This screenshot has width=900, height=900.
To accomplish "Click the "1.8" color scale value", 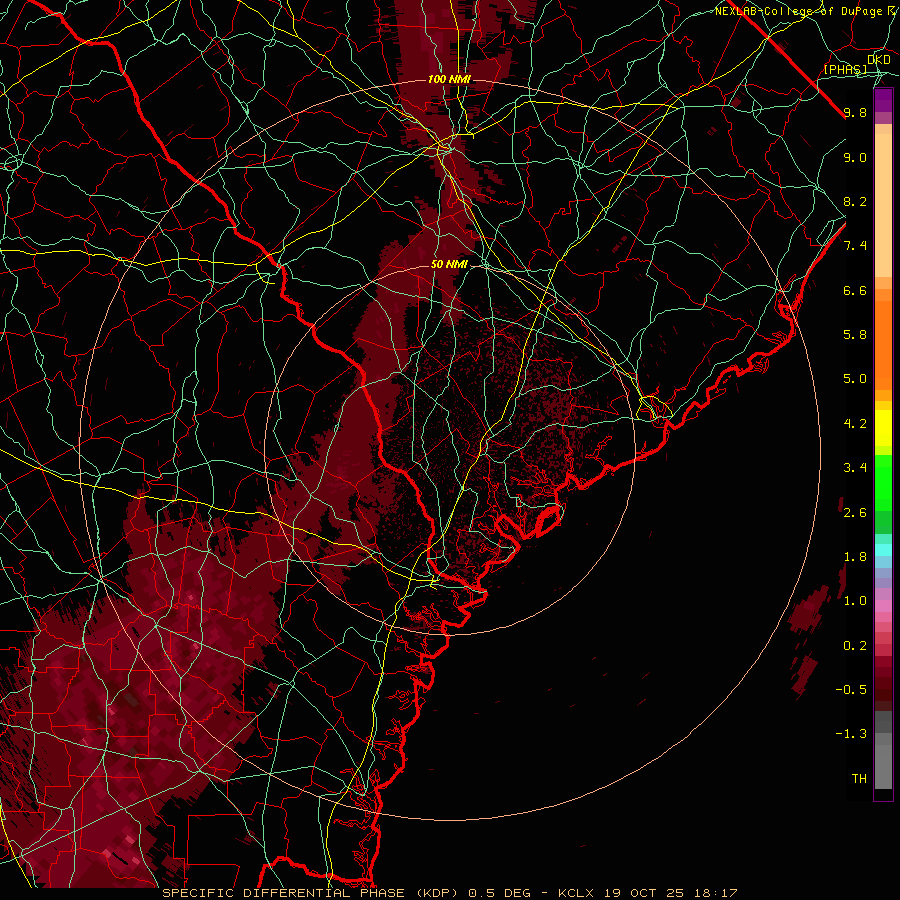I will click(855, 557).
